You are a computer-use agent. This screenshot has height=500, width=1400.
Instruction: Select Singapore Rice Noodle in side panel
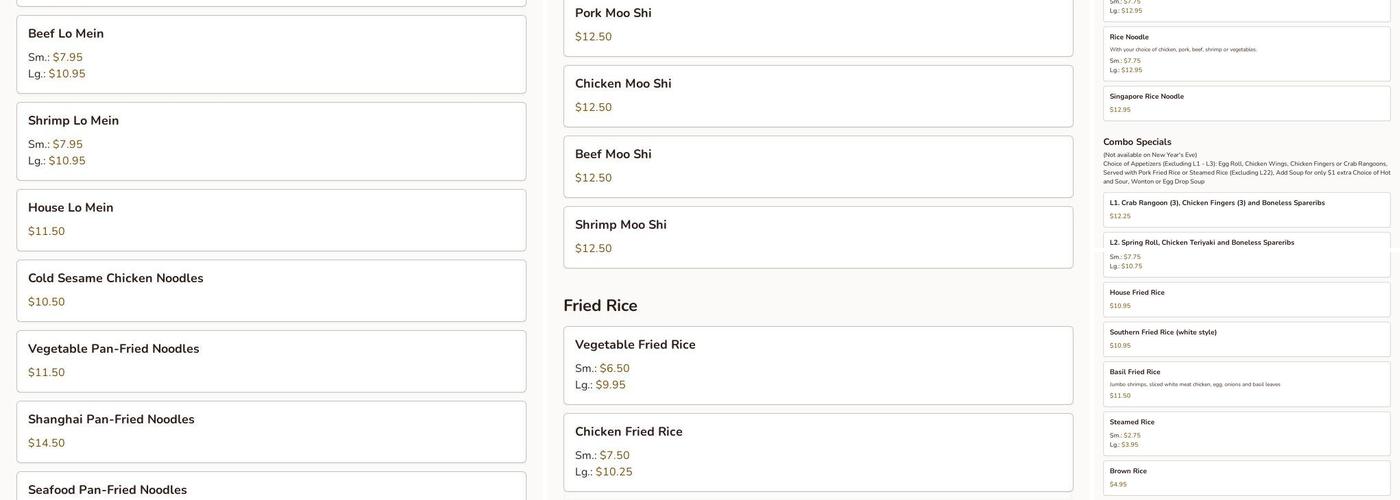(x=1246, y=103)
